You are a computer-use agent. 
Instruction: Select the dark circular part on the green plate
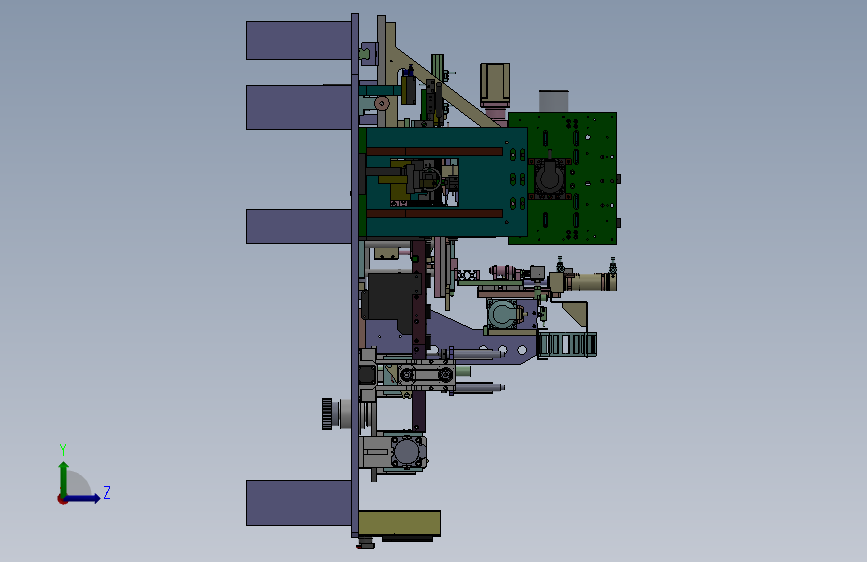(x=550, y=178)
